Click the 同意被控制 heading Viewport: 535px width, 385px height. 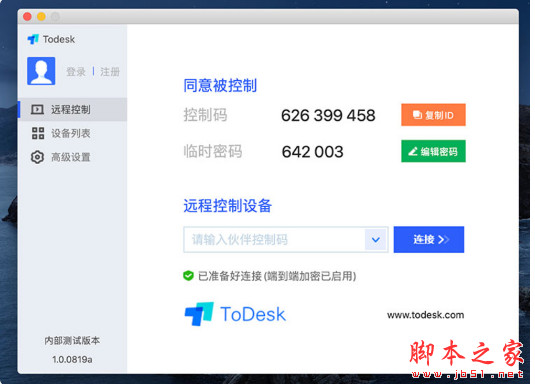(x=220, y=85)
